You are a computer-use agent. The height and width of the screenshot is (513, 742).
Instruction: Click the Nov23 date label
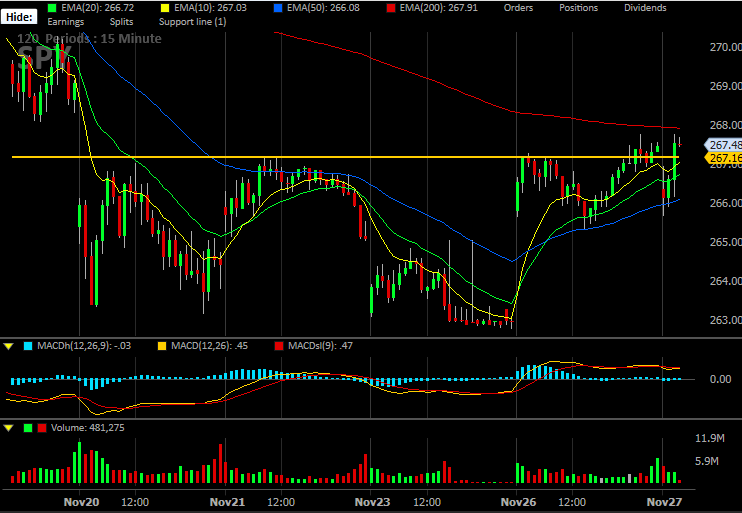click(372, 502)
